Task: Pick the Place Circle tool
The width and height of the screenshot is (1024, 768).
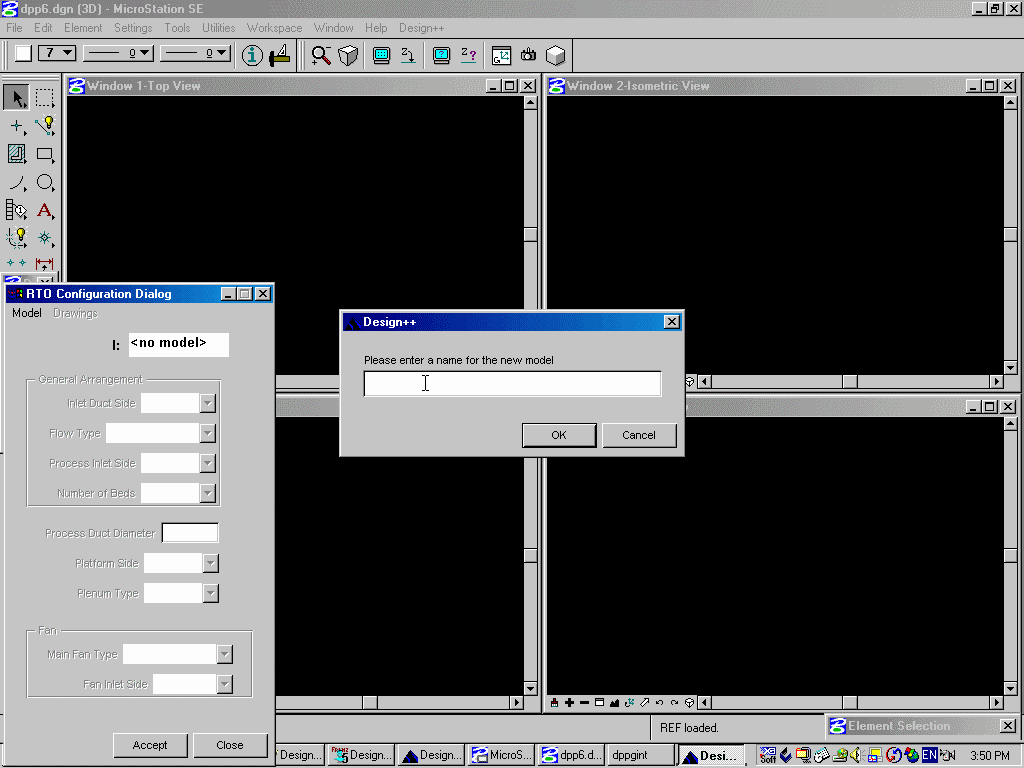Action: coord(45,182)
